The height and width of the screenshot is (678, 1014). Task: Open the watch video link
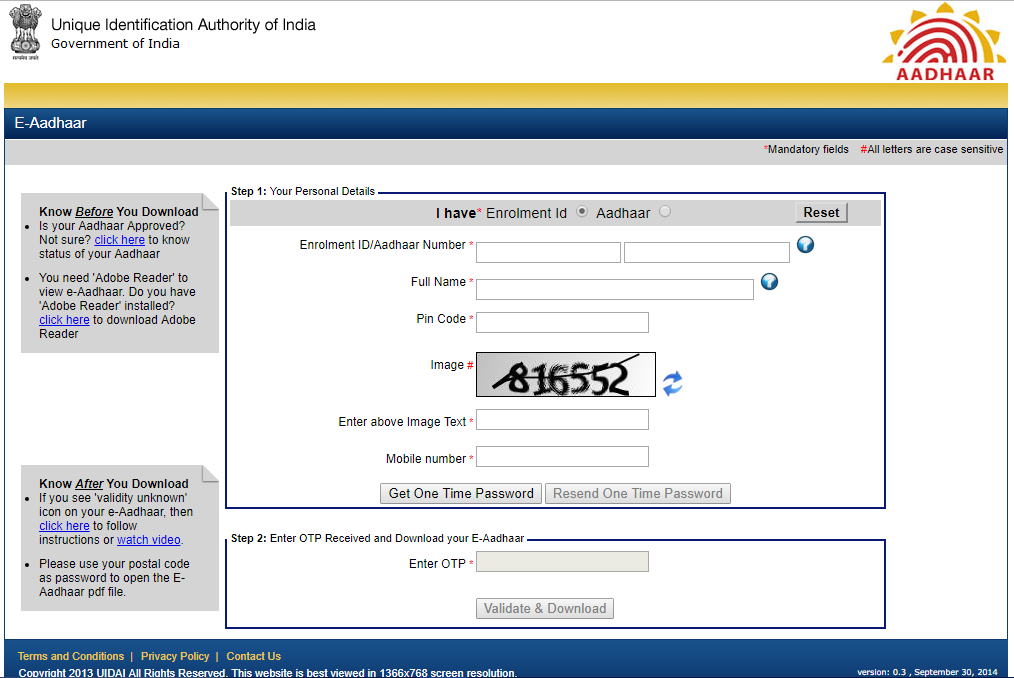coord(148,539)
